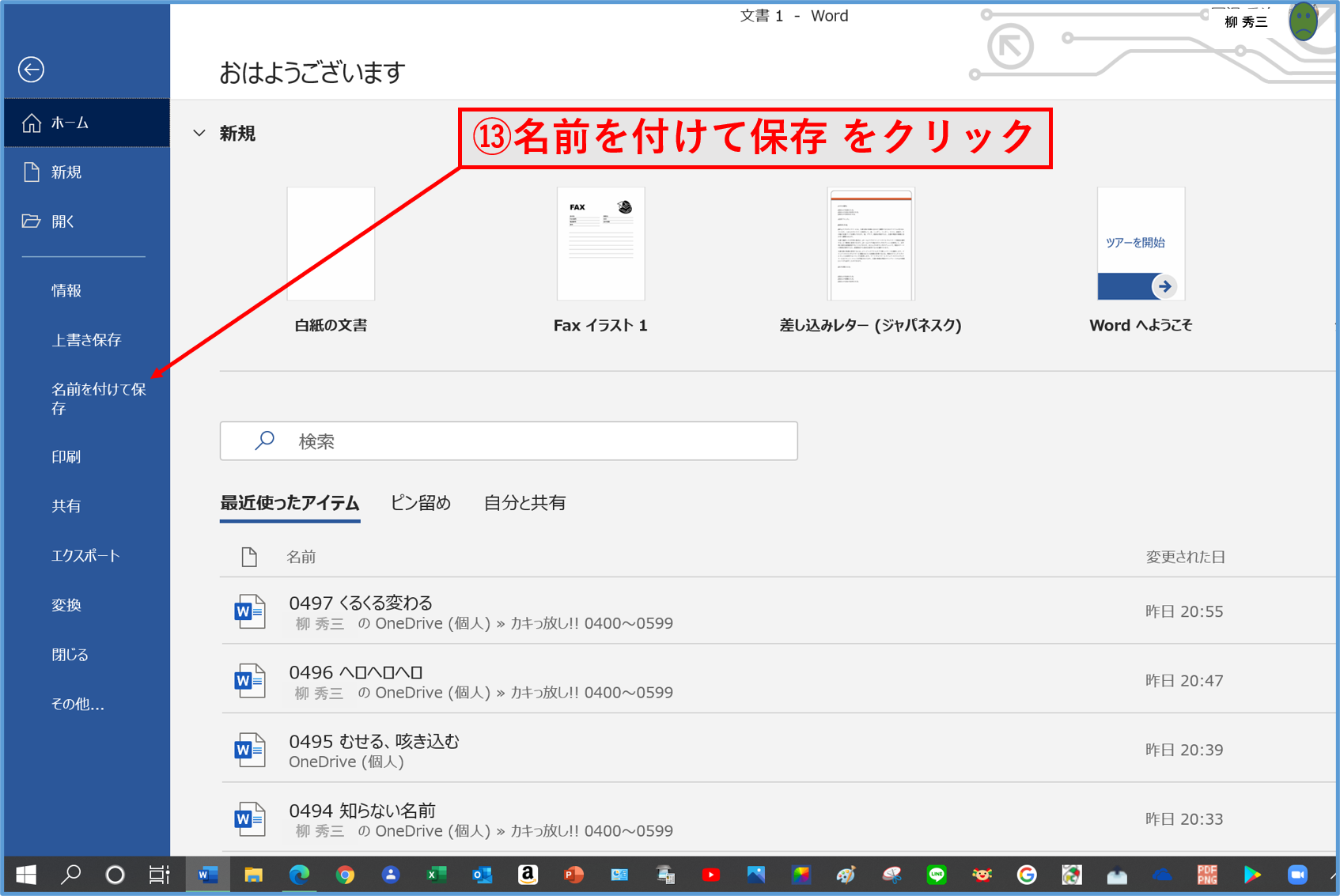
Task: Open the Photos app from the taskbar
Action: [x=755, y=875]
